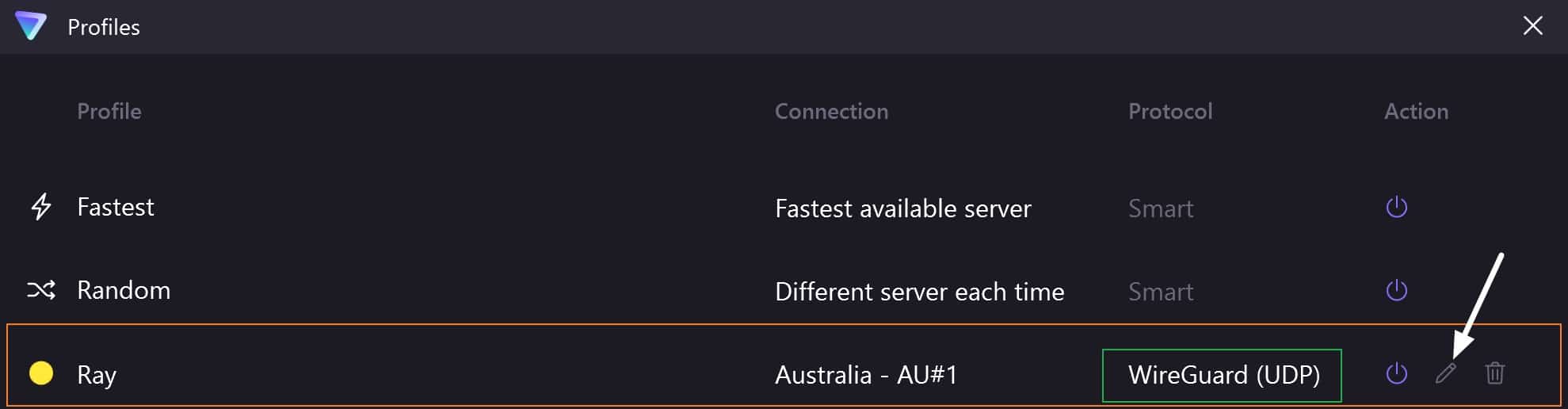Close the Profiles window
1568x409 pixels.
(1533, 26)
